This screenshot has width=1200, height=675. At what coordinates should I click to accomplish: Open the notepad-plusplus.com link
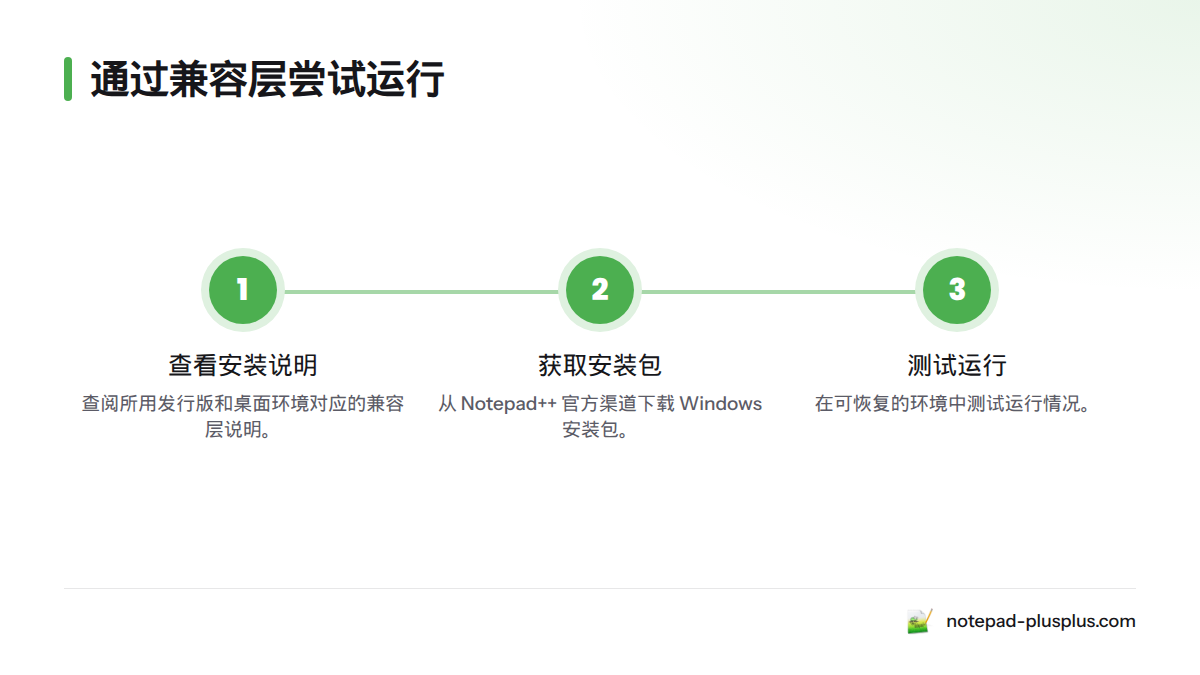(x=1040, y=621)
